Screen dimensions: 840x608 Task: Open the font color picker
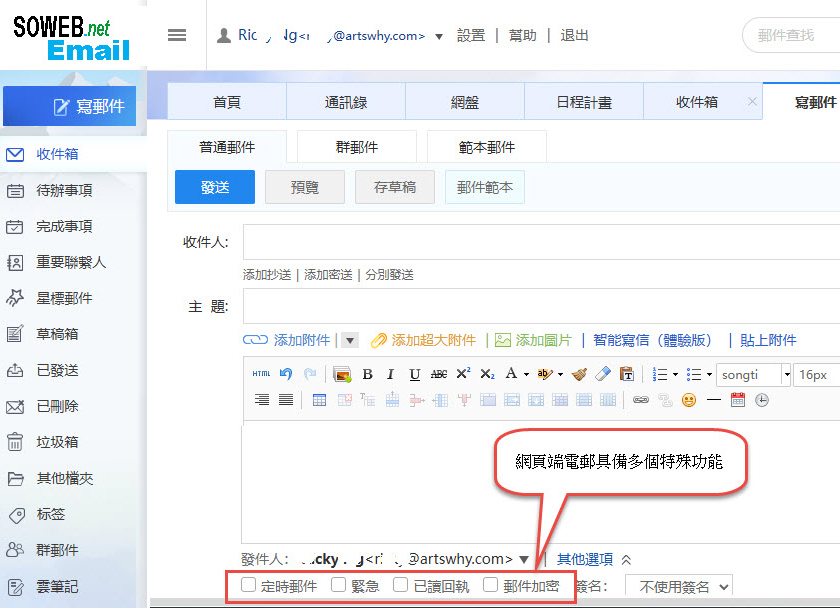pyautogui.click(x=511, y=373)
